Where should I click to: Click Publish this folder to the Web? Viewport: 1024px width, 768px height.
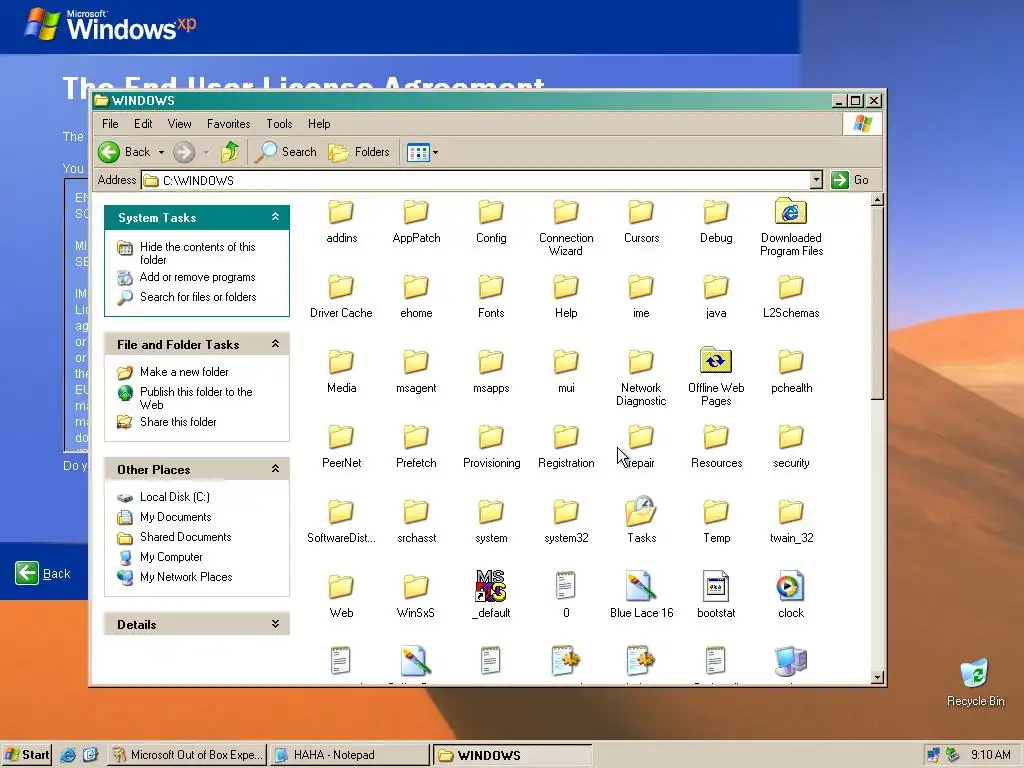pyautogui.click(x=196, y=398)
